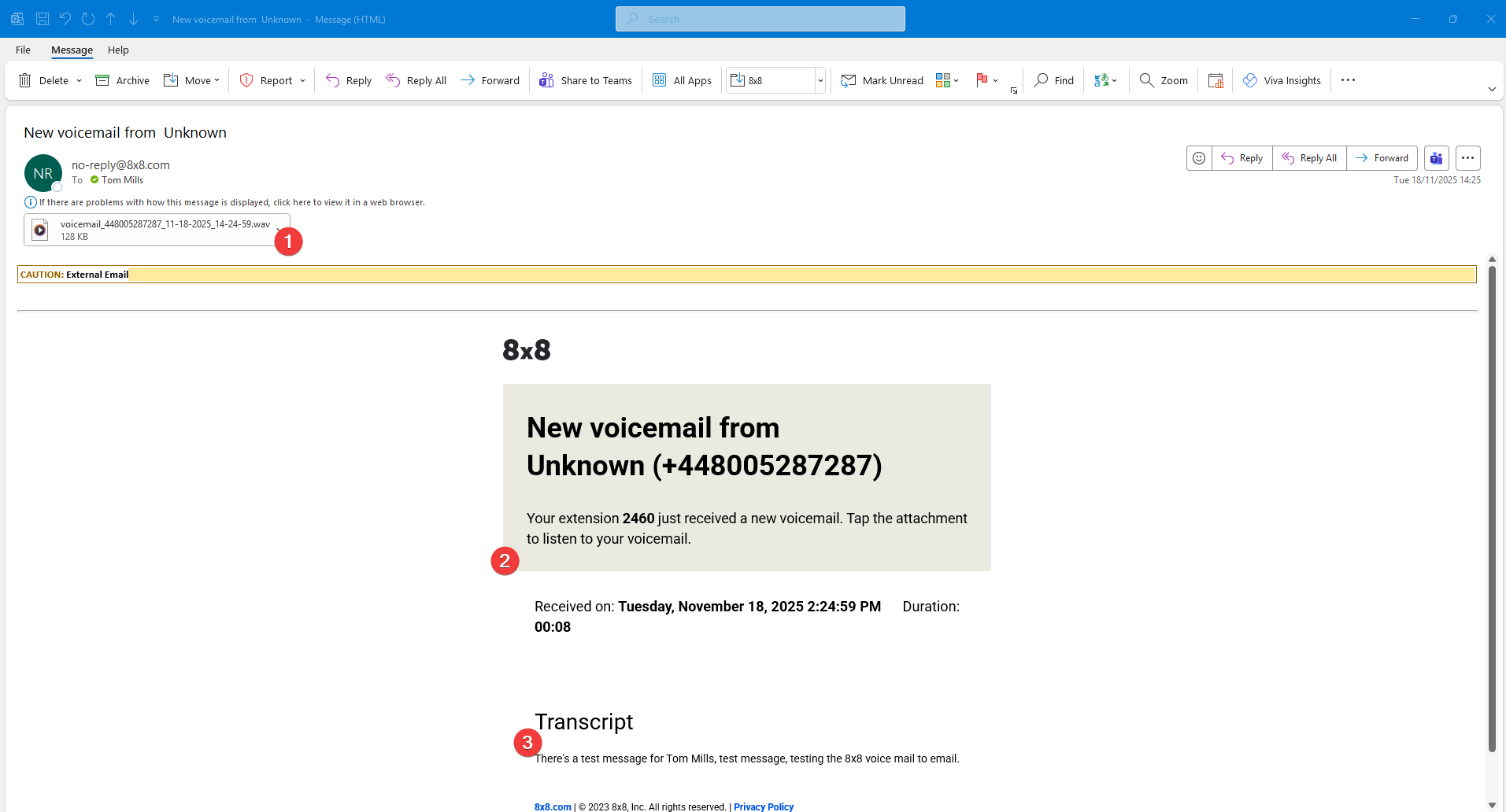Image resolution: width=1506 pixels, height=812 pixels.
Task: Go to next item with down arrow
Action: (133, 19)
